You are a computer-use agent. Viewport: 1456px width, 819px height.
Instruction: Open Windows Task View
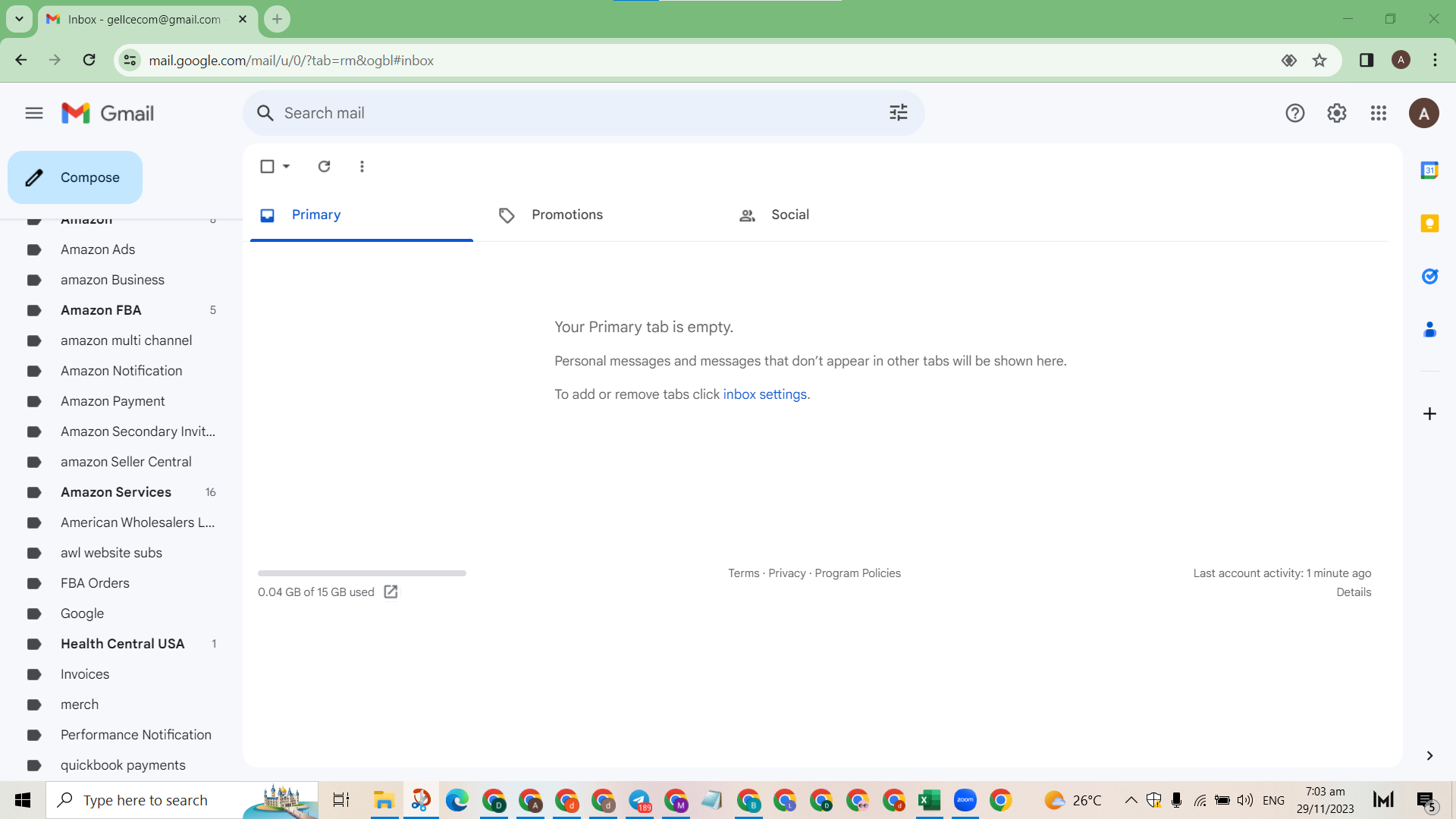341,800
